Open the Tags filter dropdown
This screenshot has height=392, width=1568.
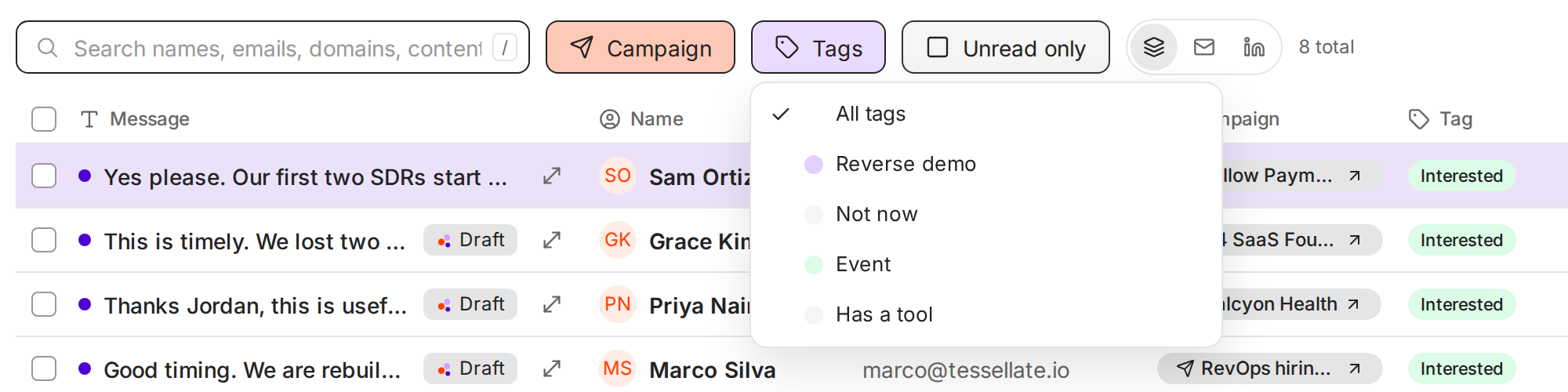coord(818,47)
